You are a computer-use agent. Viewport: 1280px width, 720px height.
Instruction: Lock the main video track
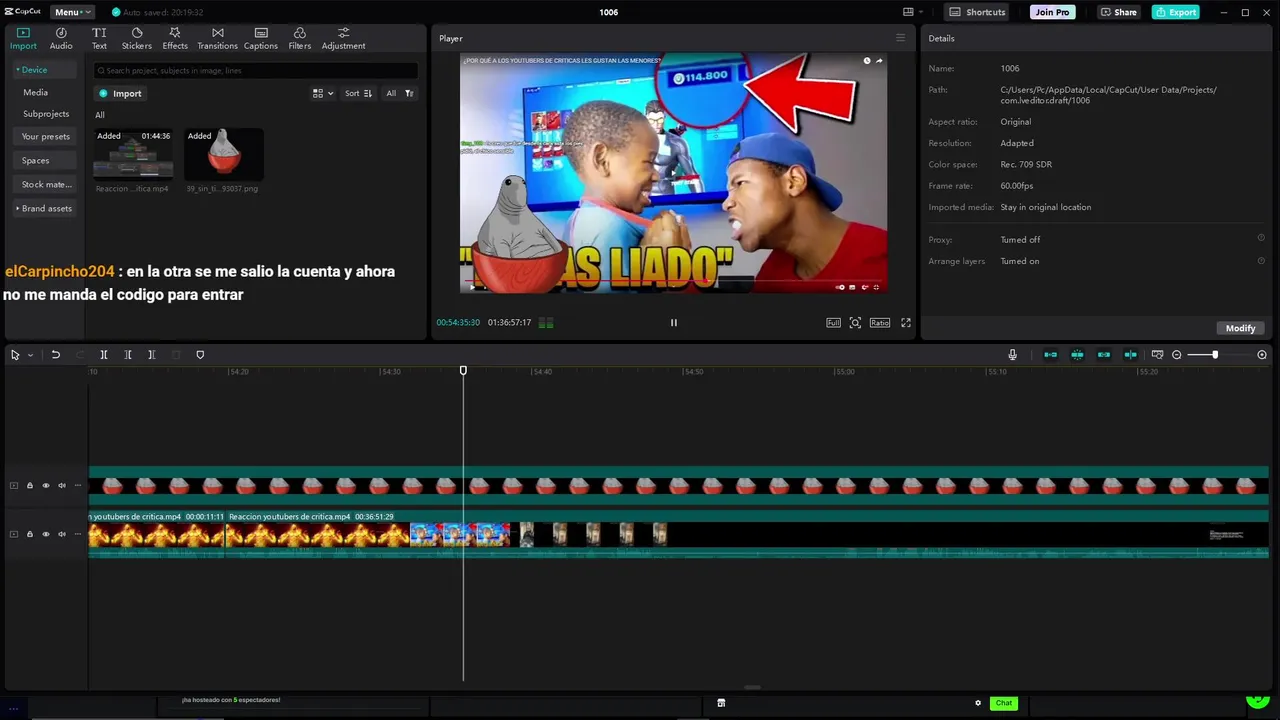click(x=30, y=534)
